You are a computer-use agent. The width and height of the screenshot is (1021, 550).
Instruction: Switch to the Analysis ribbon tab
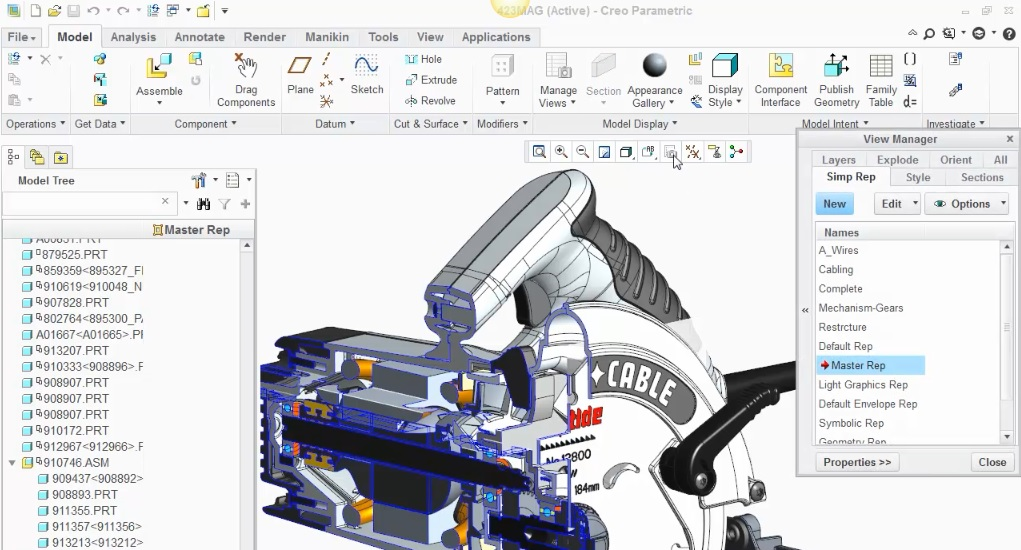133,37
